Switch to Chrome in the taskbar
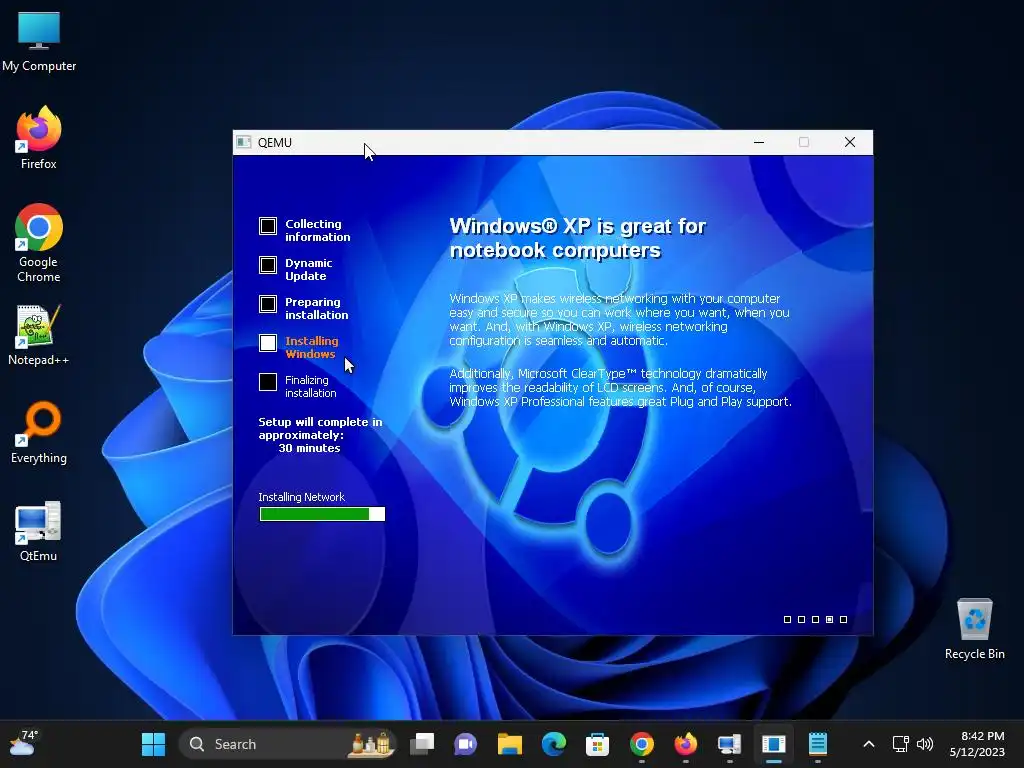Screen dimensions: 1024x768 click(x=641, y=744)
